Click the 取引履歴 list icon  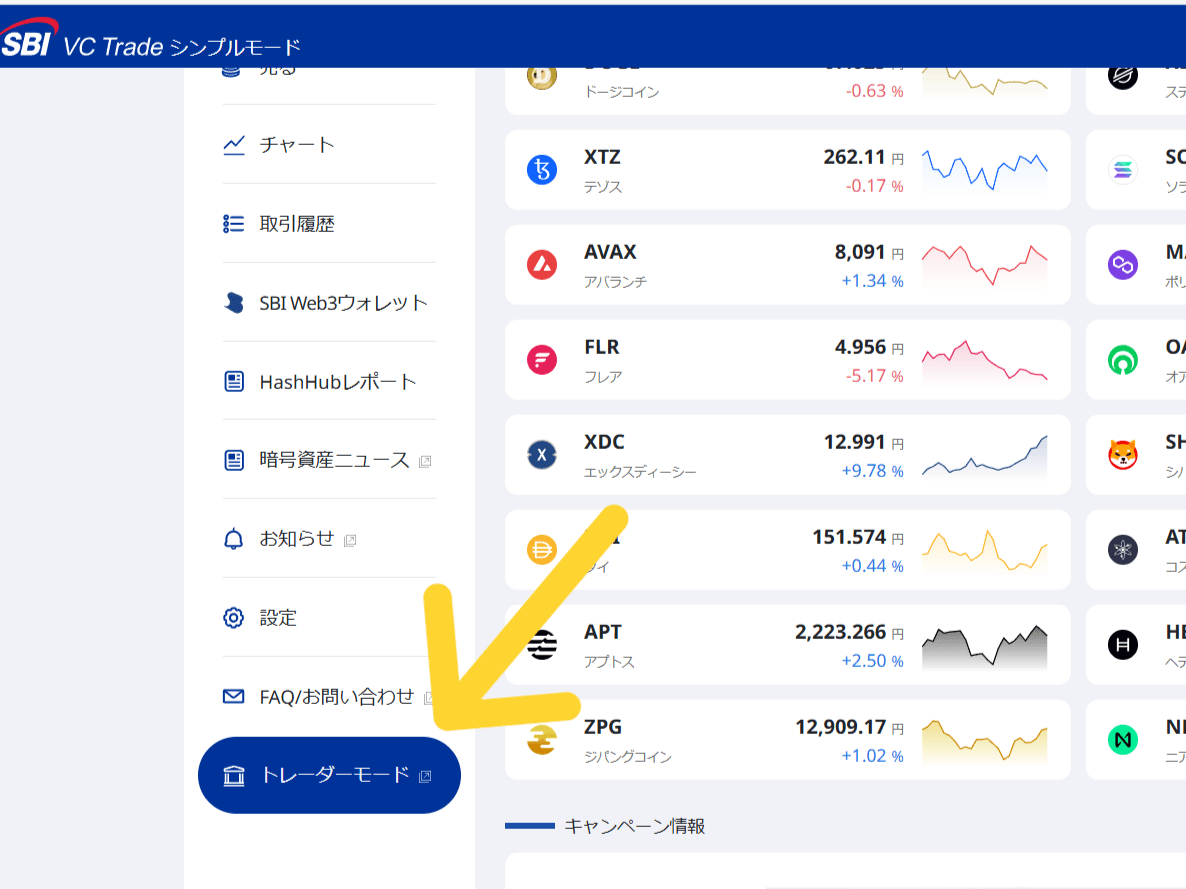[233, 223]
